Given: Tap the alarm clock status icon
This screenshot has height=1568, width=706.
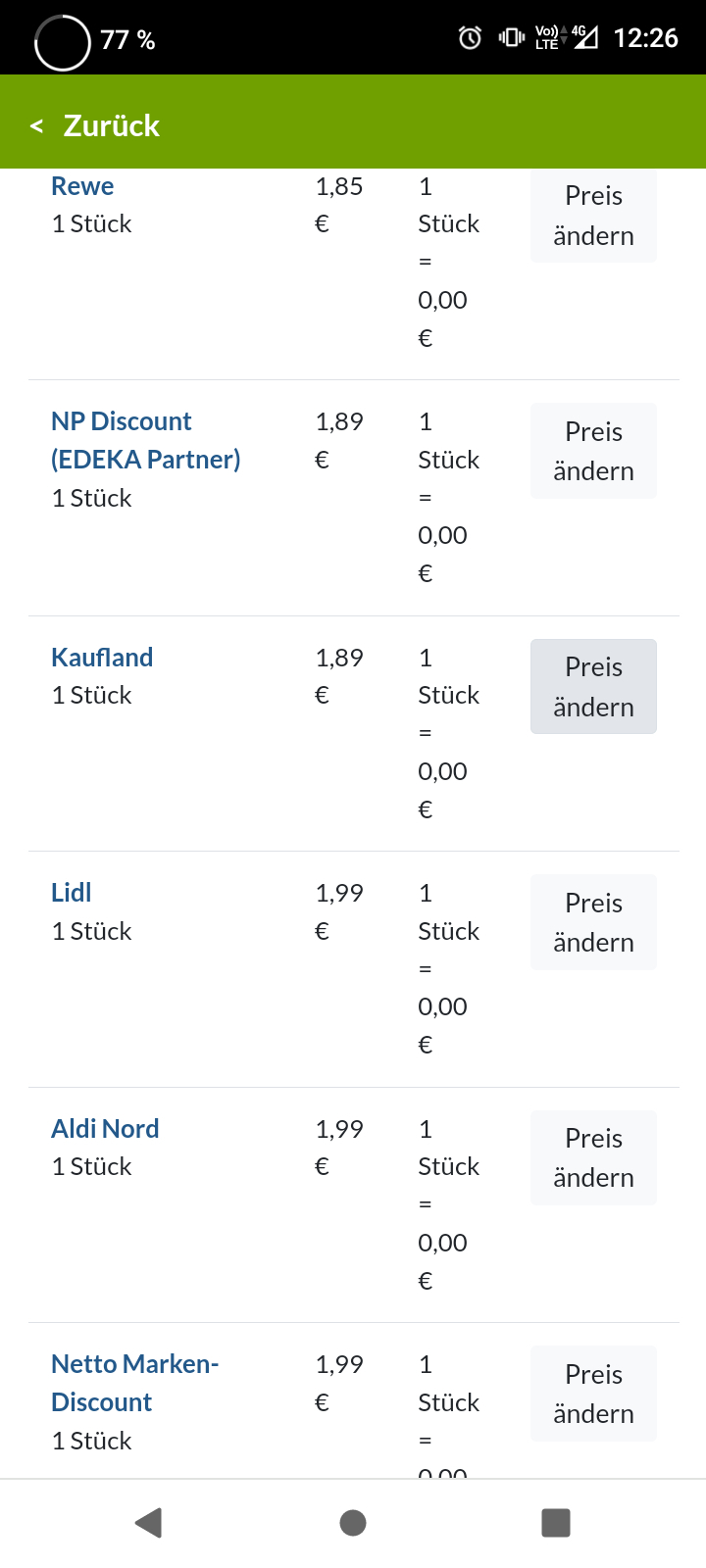Looking at the screenshot, I should pyautogui.click(x=471, y=38).
